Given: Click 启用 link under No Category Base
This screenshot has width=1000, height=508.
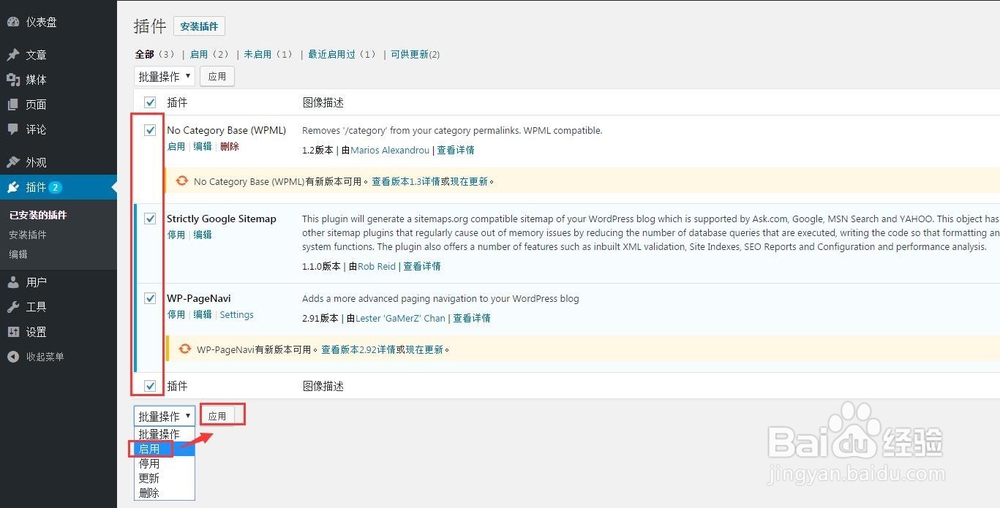Looking at the screenshot, I should (176, 147).
